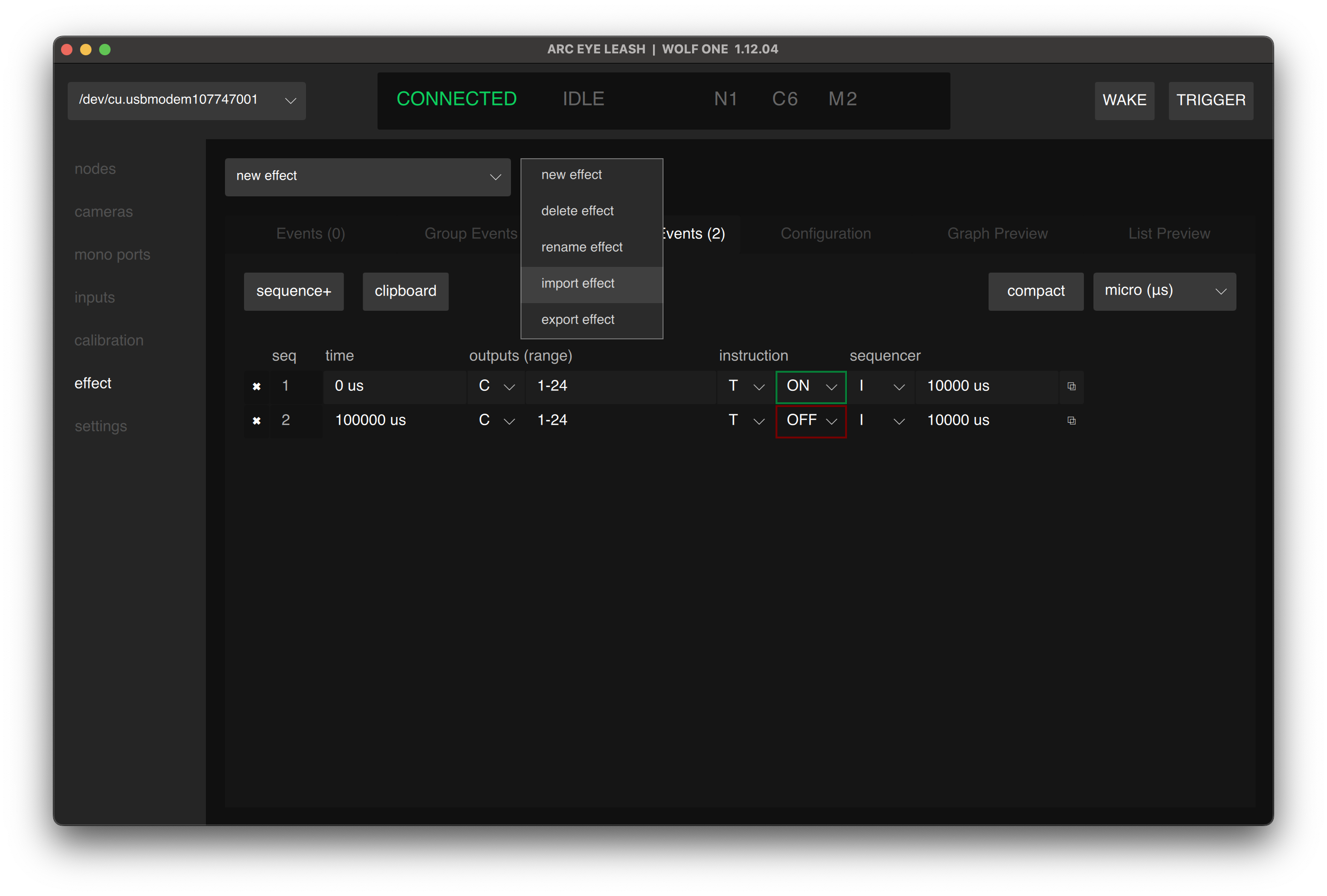Select export effect menu entry
Image resolution: width=1327 pixels, height=896 pixels.
click(x=578, y=320)
